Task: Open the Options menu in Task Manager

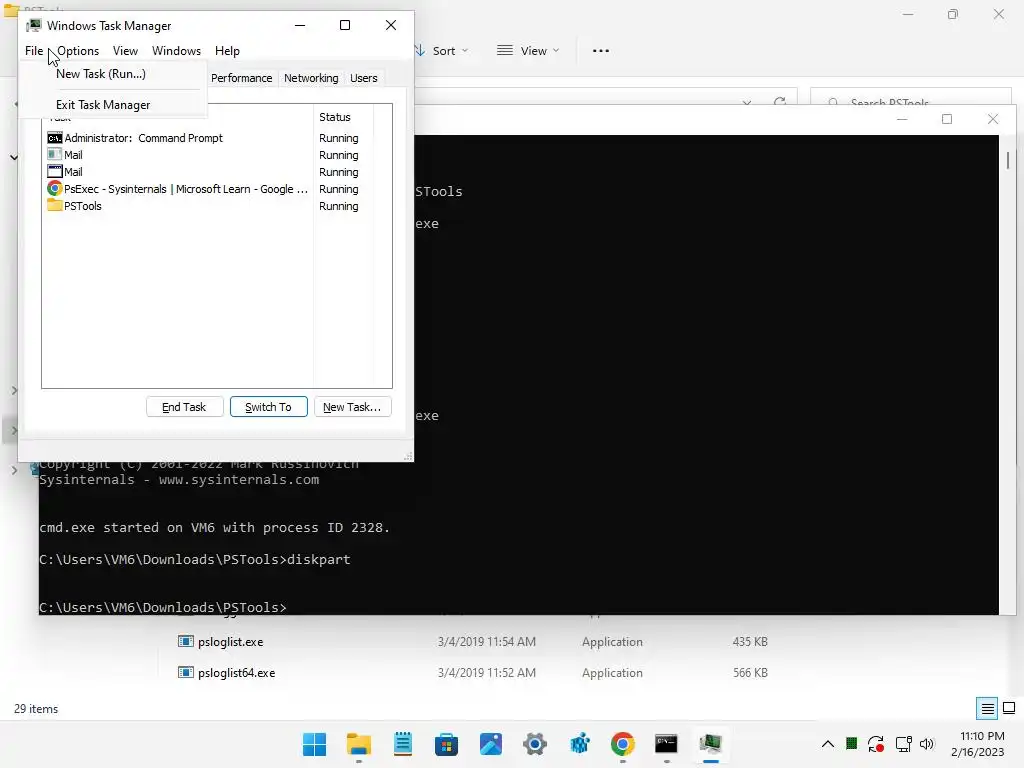Action: pyautogui.click(x=78, y=51)
